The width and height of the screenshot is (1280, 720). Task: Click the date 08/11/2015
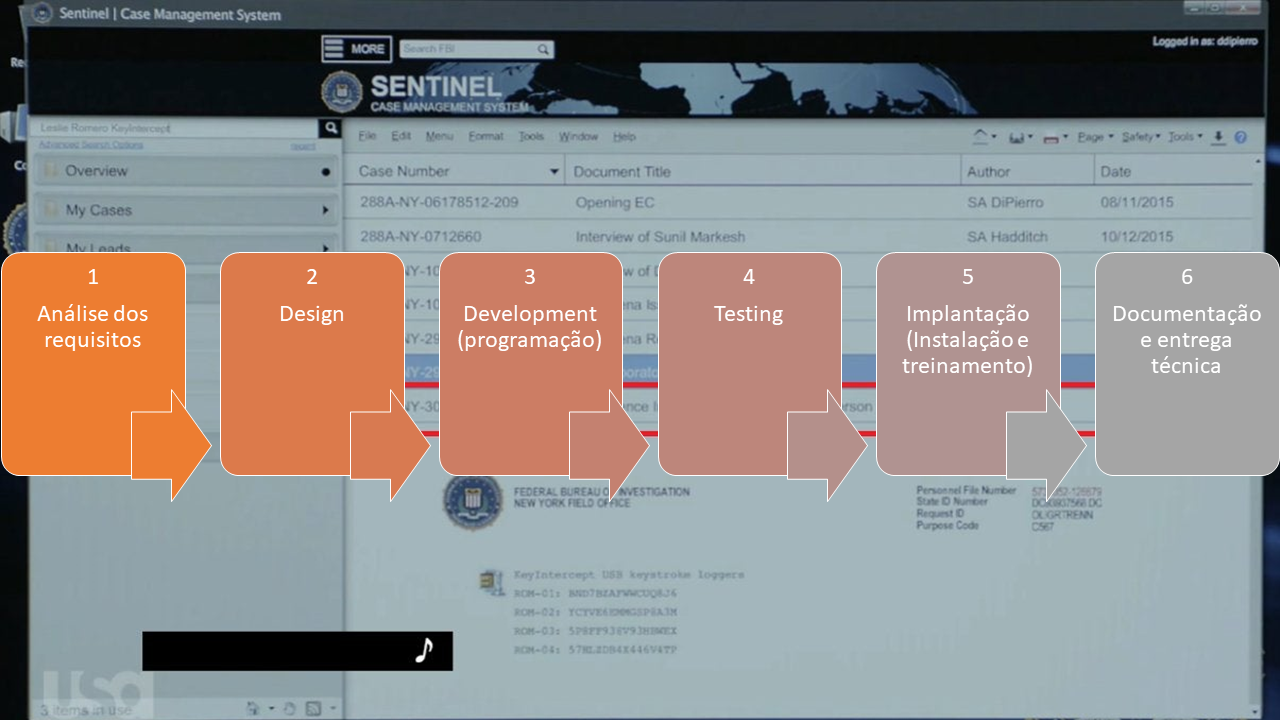pyautogui.click(x=1137, y=203)
